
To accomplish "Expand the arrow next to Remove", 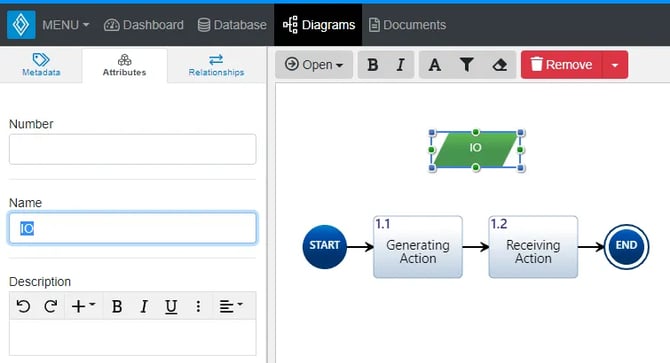I will pos(615,65).
